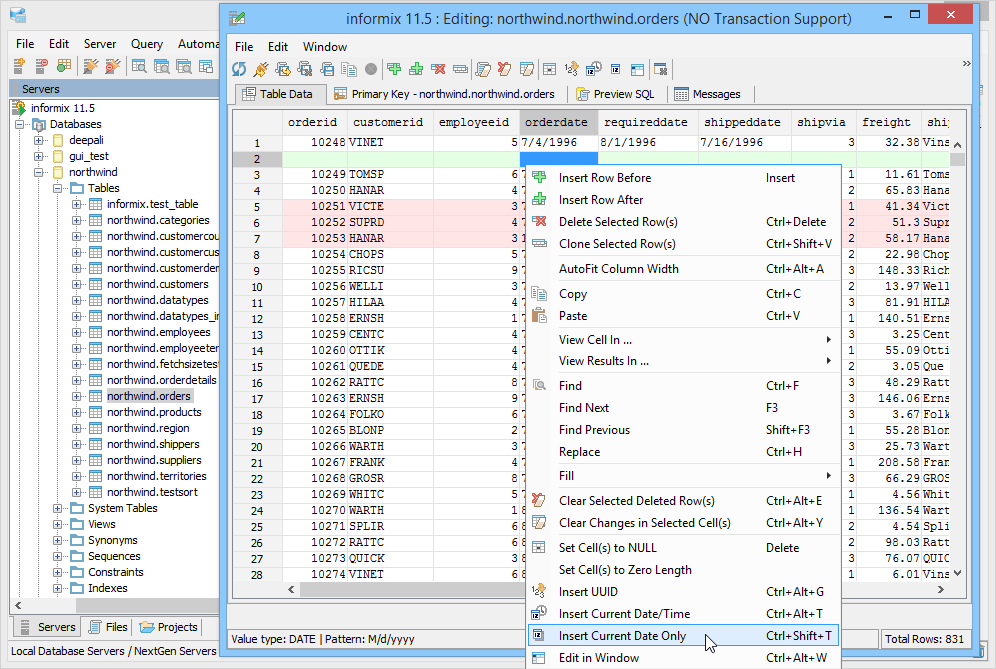The image size is (996, 669).
Task: Switch to Files tab in sidebar
Action: (x=108, y=627)
